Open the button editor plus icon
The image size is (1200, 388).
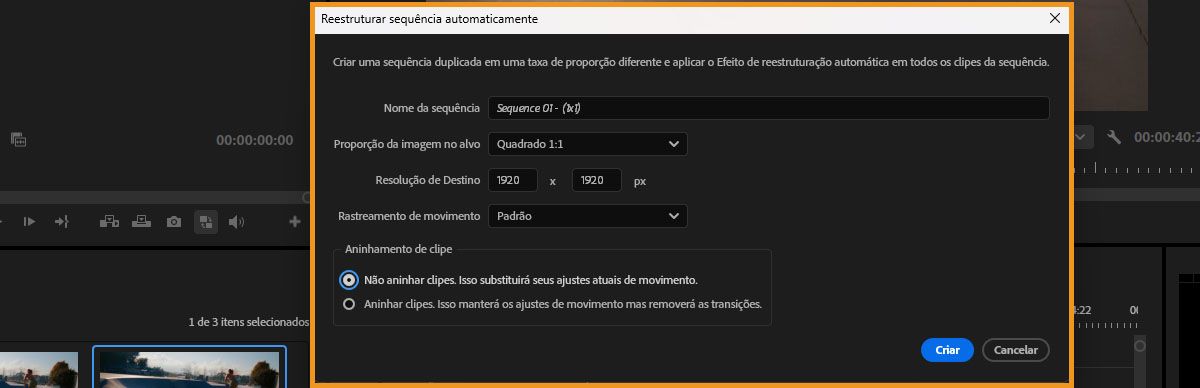click(295, 221)
